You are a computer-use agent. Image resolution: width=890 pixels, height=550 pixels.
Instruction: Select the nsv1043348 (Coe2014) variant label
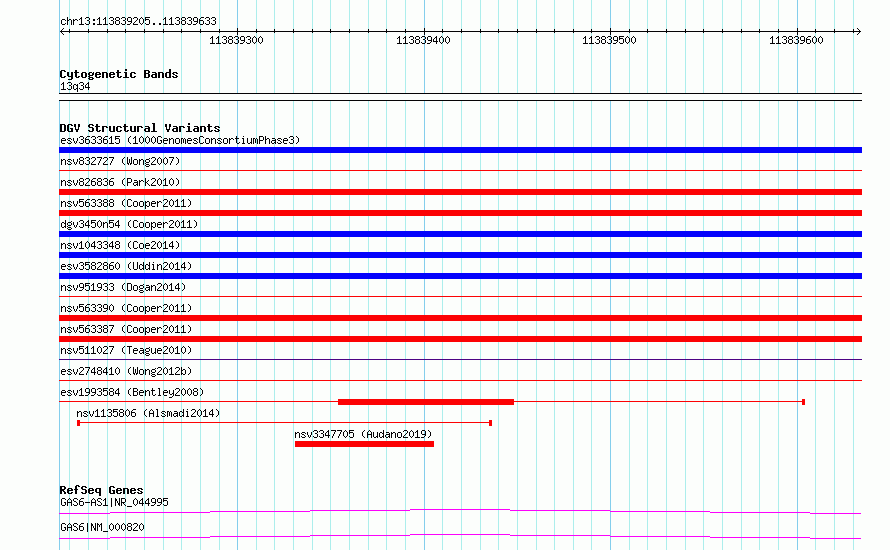pyautogui.click(x=120, y=245)
